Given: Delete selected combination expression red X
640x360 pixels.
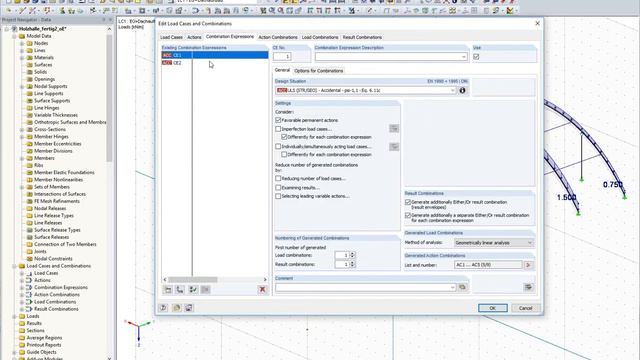Looking at the screenshot, I should 262,289.
